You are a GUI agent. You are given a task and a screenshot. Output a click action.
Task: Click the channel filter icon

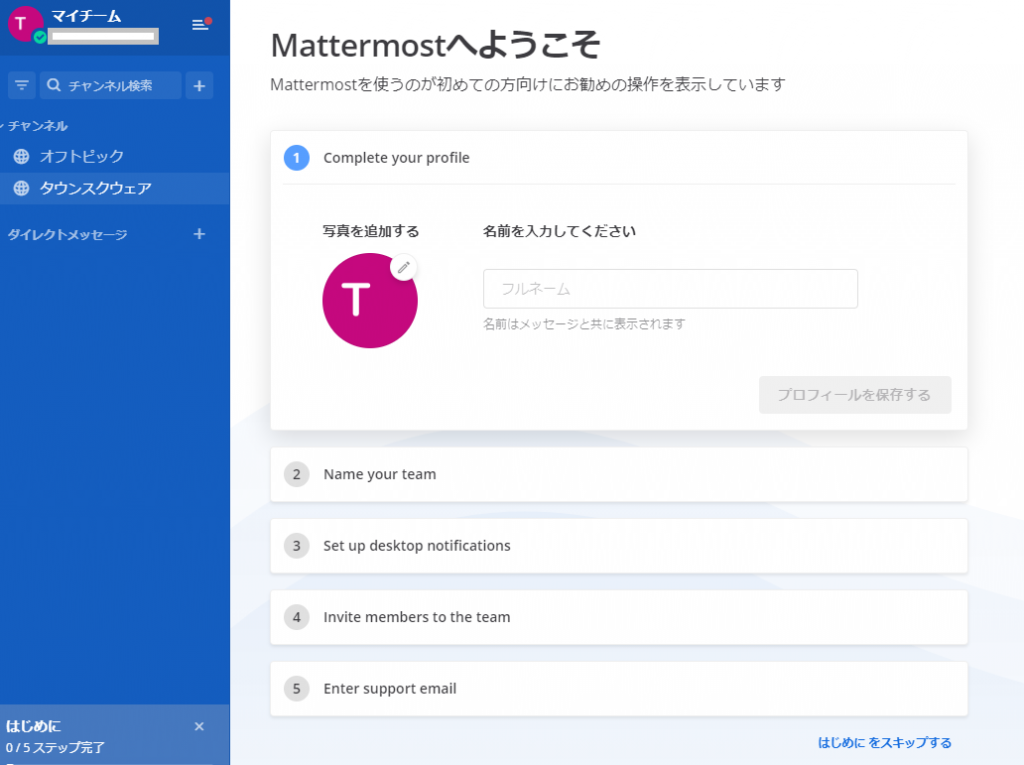22,86
